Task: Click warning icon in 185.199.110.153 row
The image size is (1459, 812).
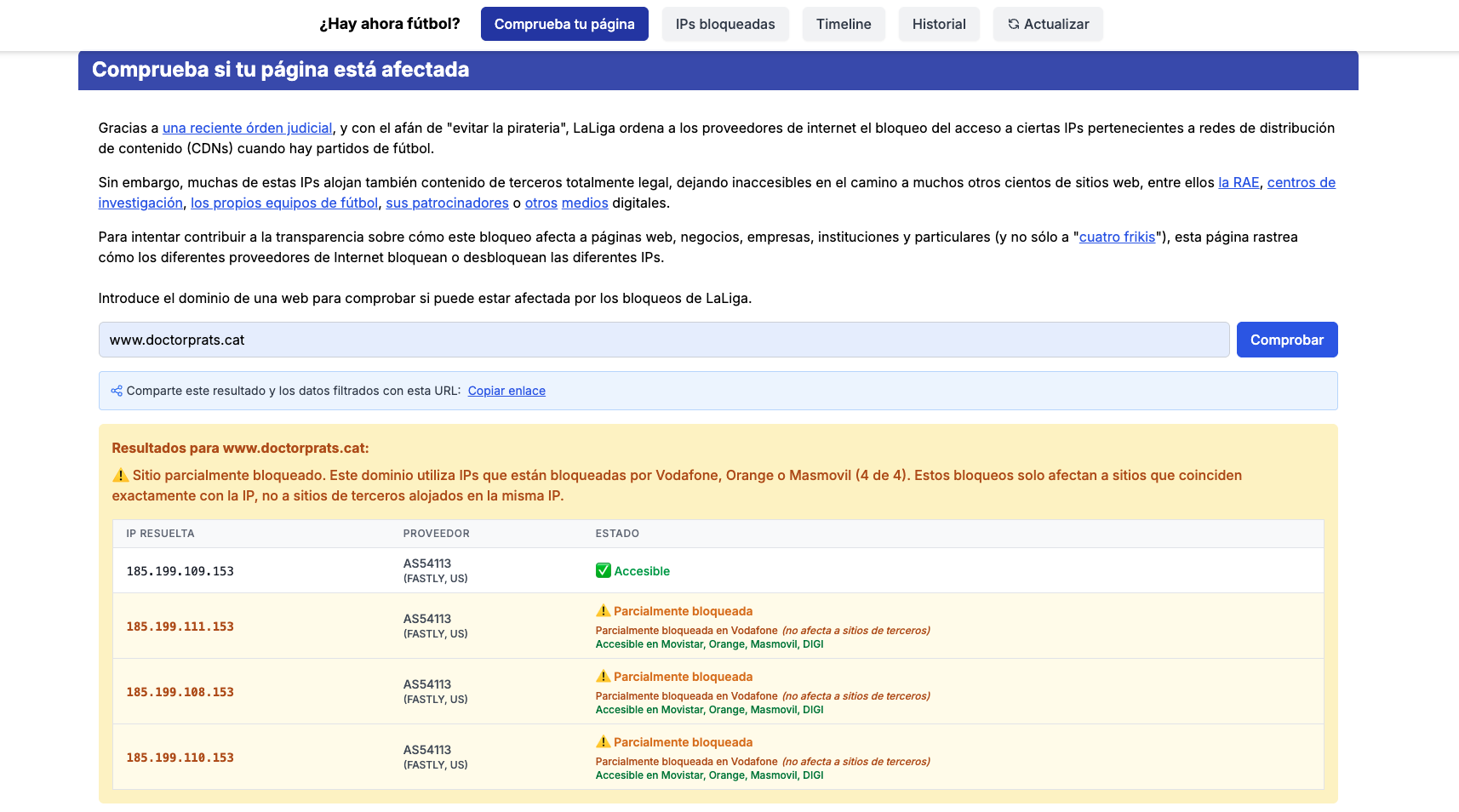Action: click(x=604, y=741)
